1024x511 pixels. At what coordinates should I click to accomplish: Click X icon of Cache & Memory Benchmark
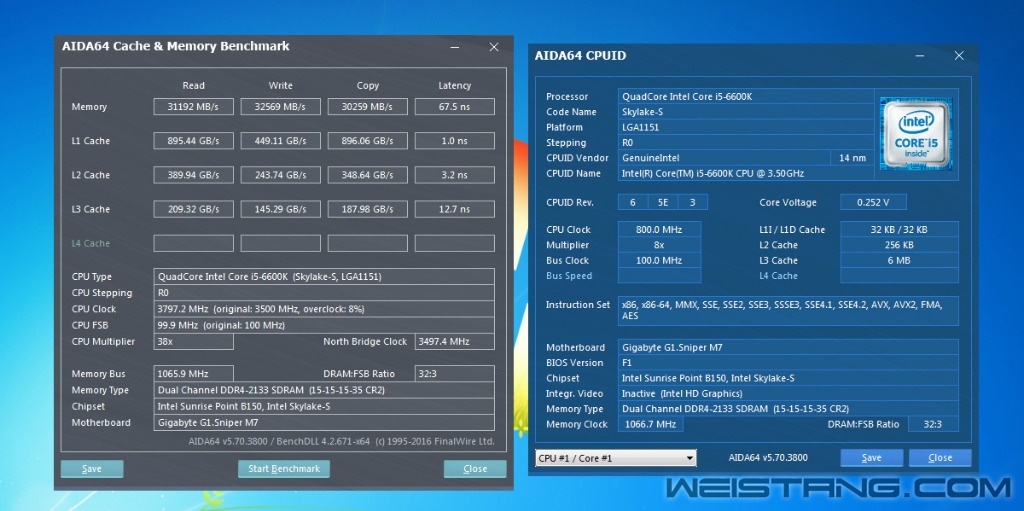click(x=494, y=47)
